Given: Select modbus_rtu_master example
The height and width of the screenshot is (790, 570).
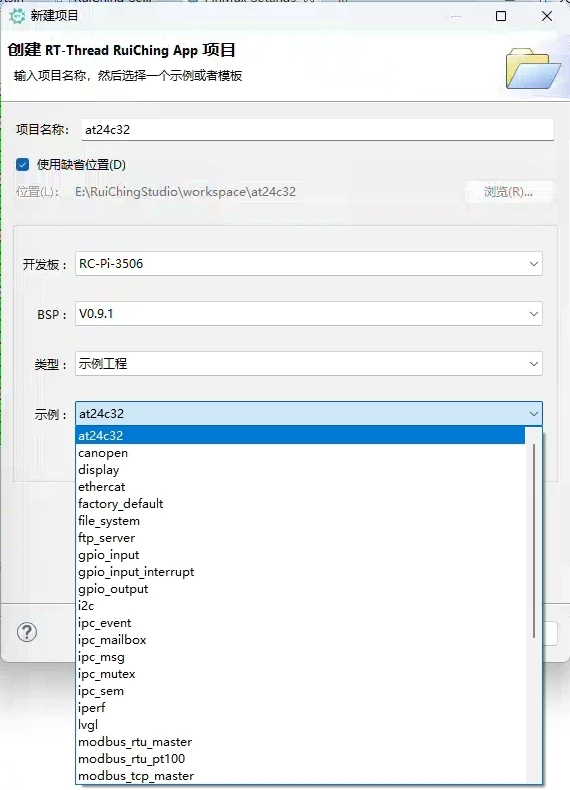Looking at the screenshot, I should tap(300, 742).
